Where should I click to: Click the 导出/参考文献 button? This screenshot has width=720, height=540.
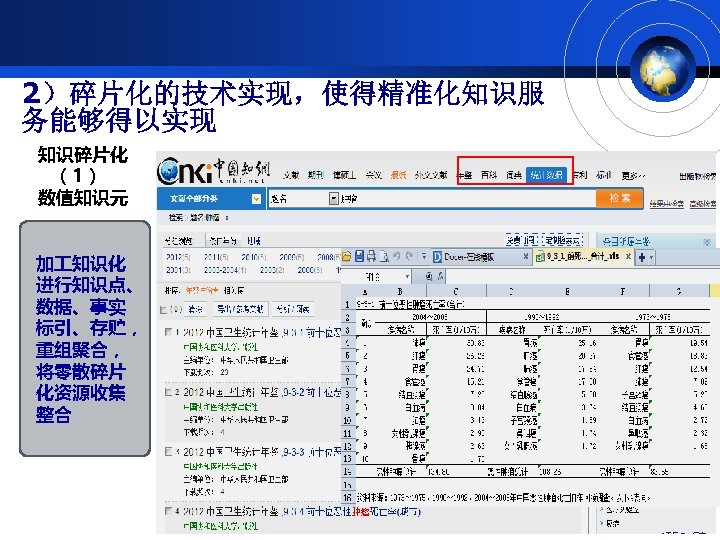click(x=241, y=309)
